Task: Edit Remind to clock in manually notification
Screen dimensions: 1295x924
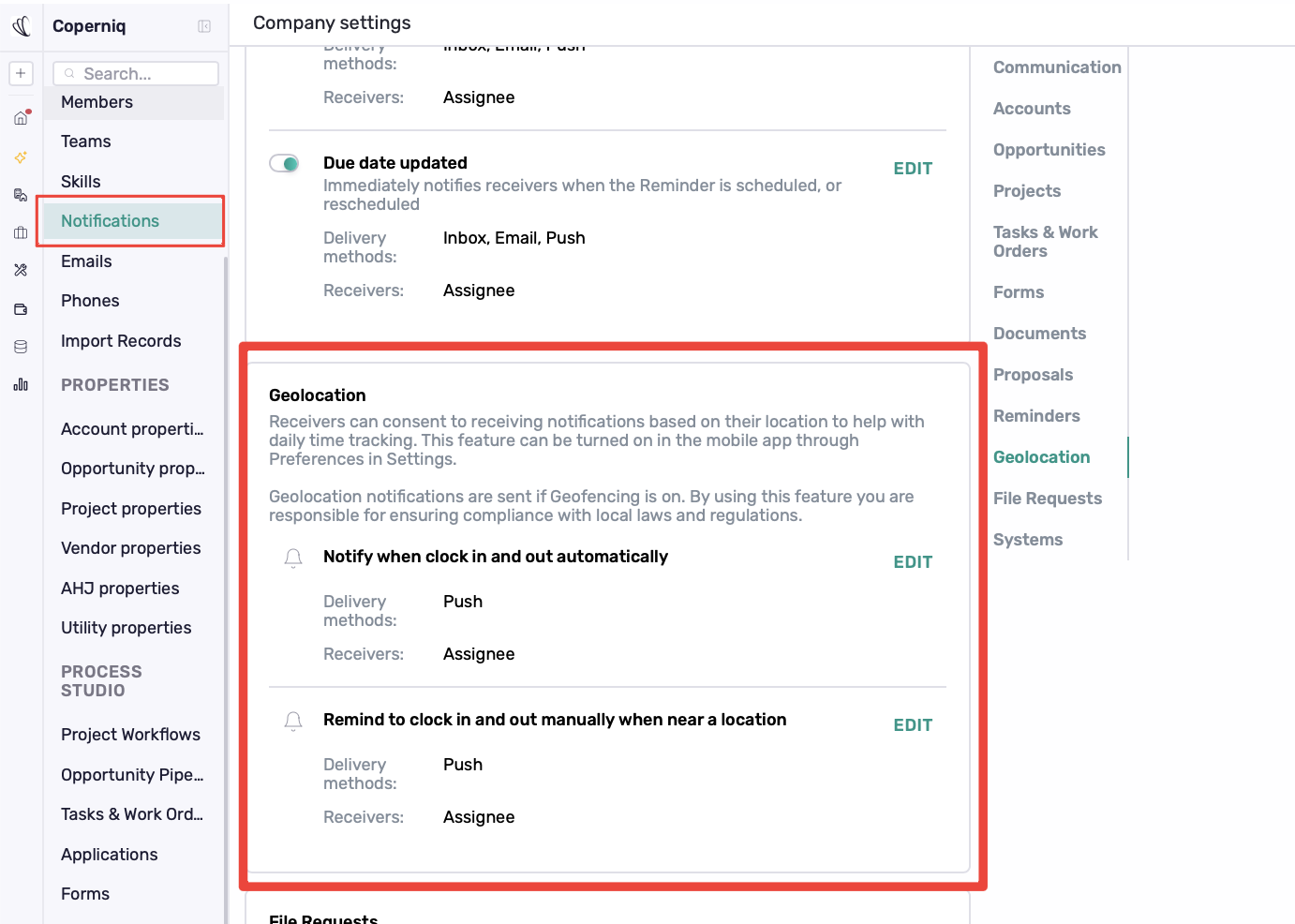Action: coord(913,725)
